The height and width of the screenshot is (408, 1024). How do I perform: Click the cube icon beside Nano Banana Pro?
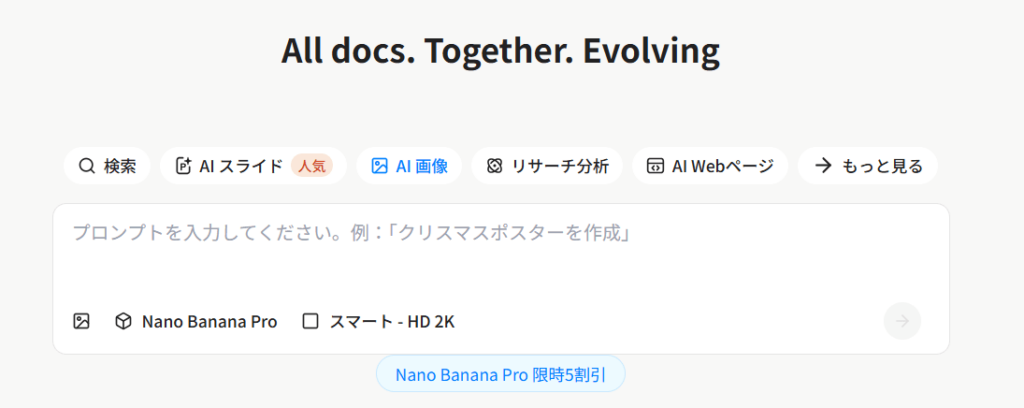coord(123,321)
